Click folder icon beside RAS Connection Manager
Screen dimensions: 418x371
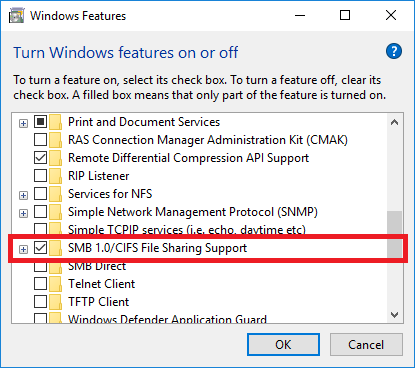click(56, 140)
